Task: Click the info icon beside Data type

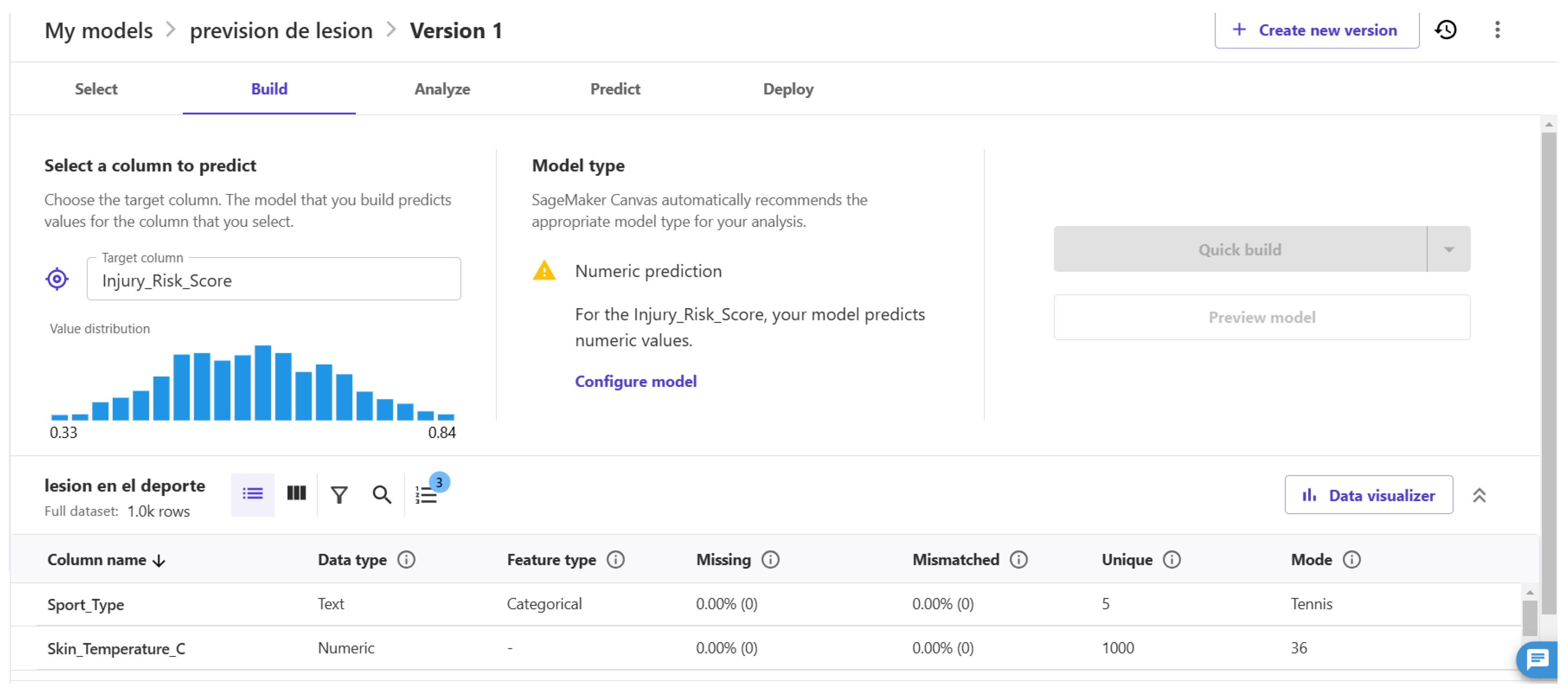Action: tap(406, 560)
